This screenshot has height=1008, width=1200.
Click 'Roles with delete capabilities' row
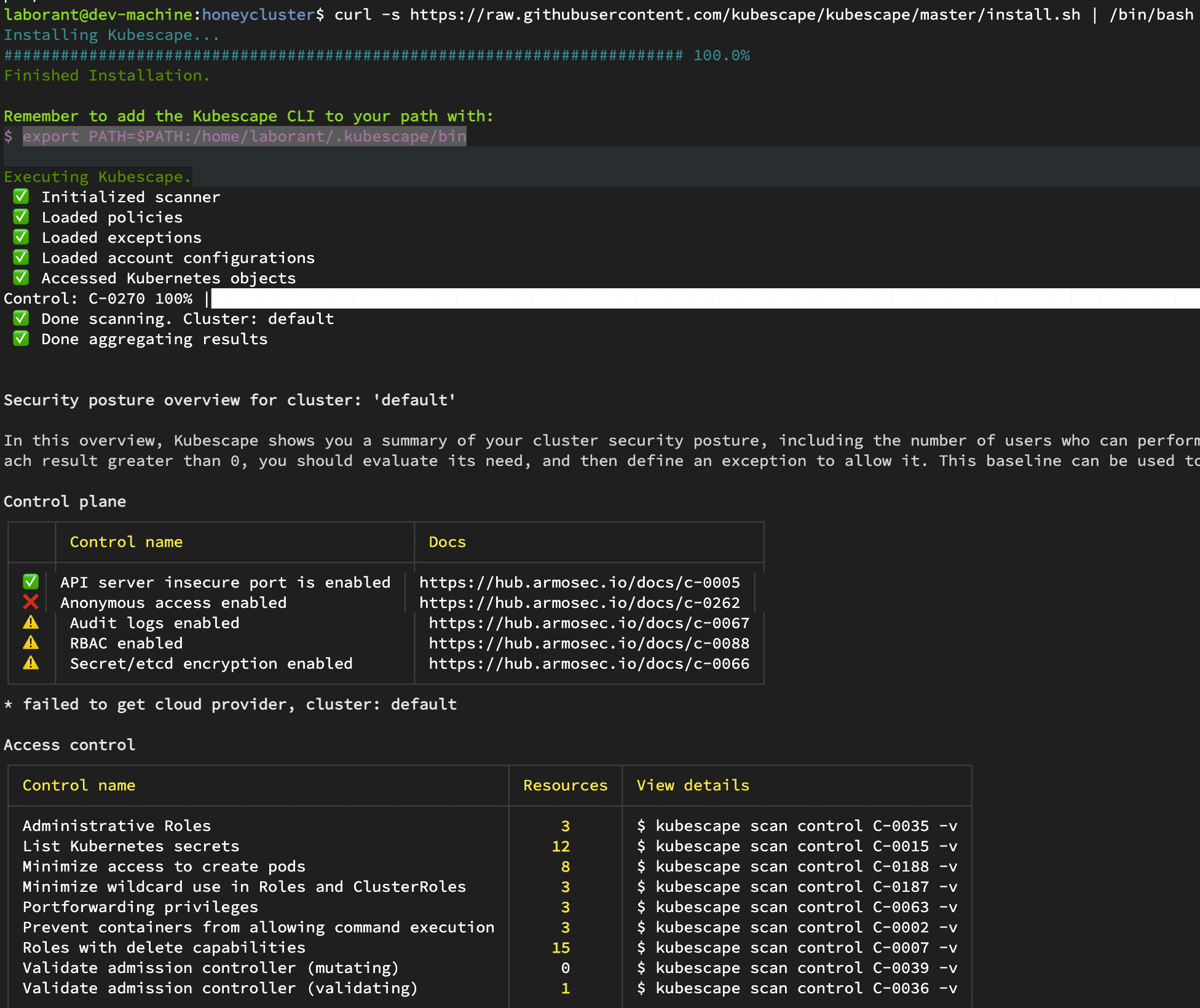click(164, 947)
